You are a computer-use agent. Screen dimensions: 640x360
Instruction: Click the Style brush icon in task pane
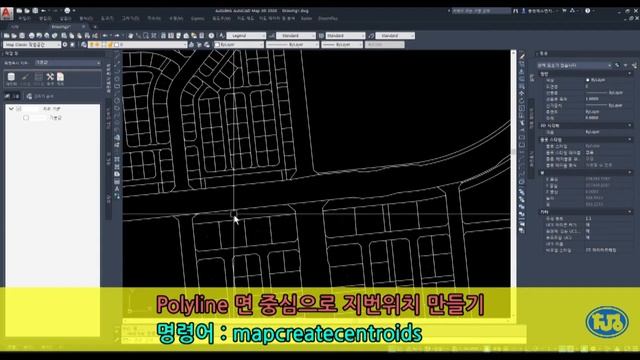(25, 78)
